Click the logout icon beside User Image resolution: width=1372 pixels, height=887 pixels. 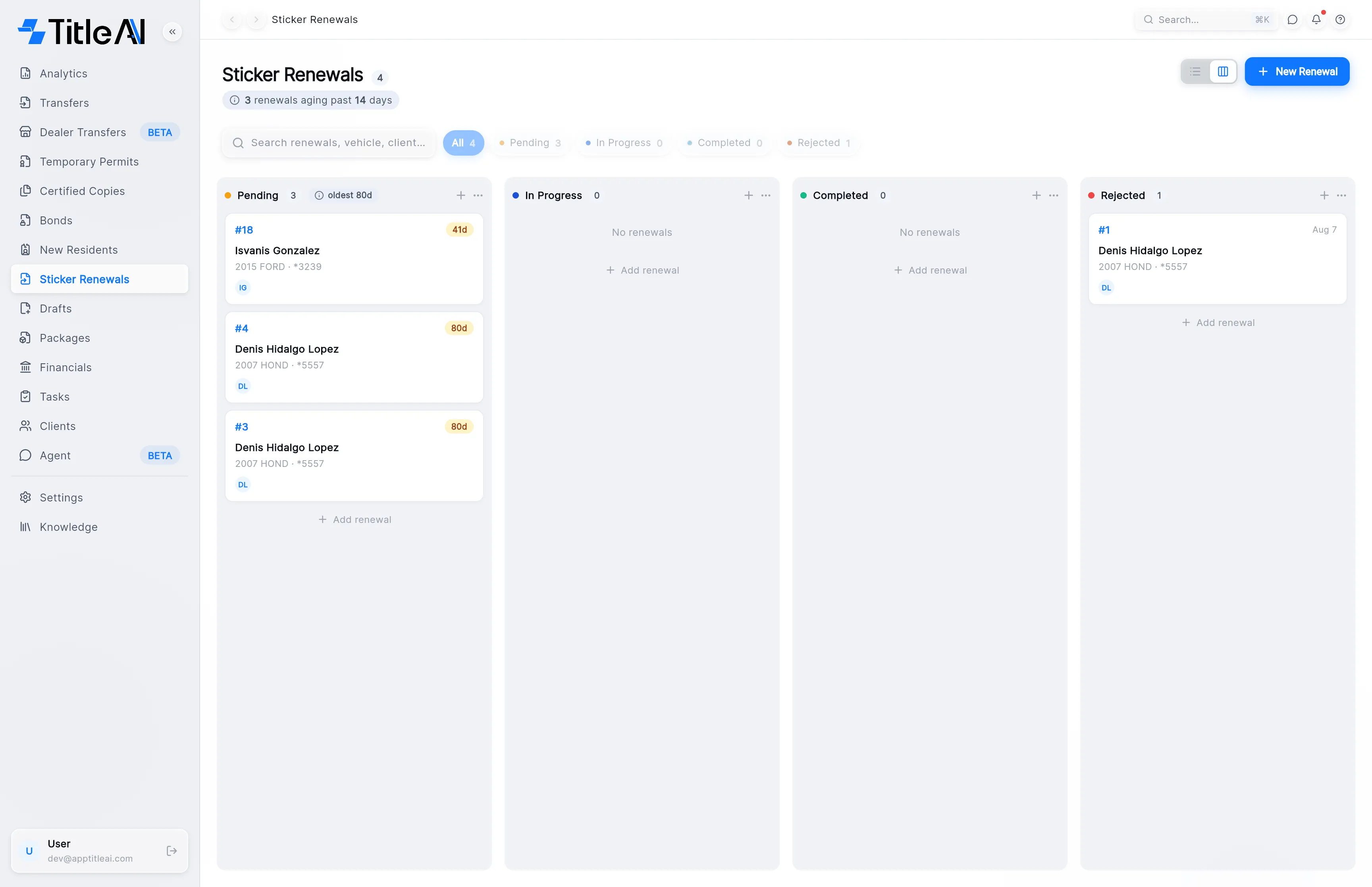[171, 851]
